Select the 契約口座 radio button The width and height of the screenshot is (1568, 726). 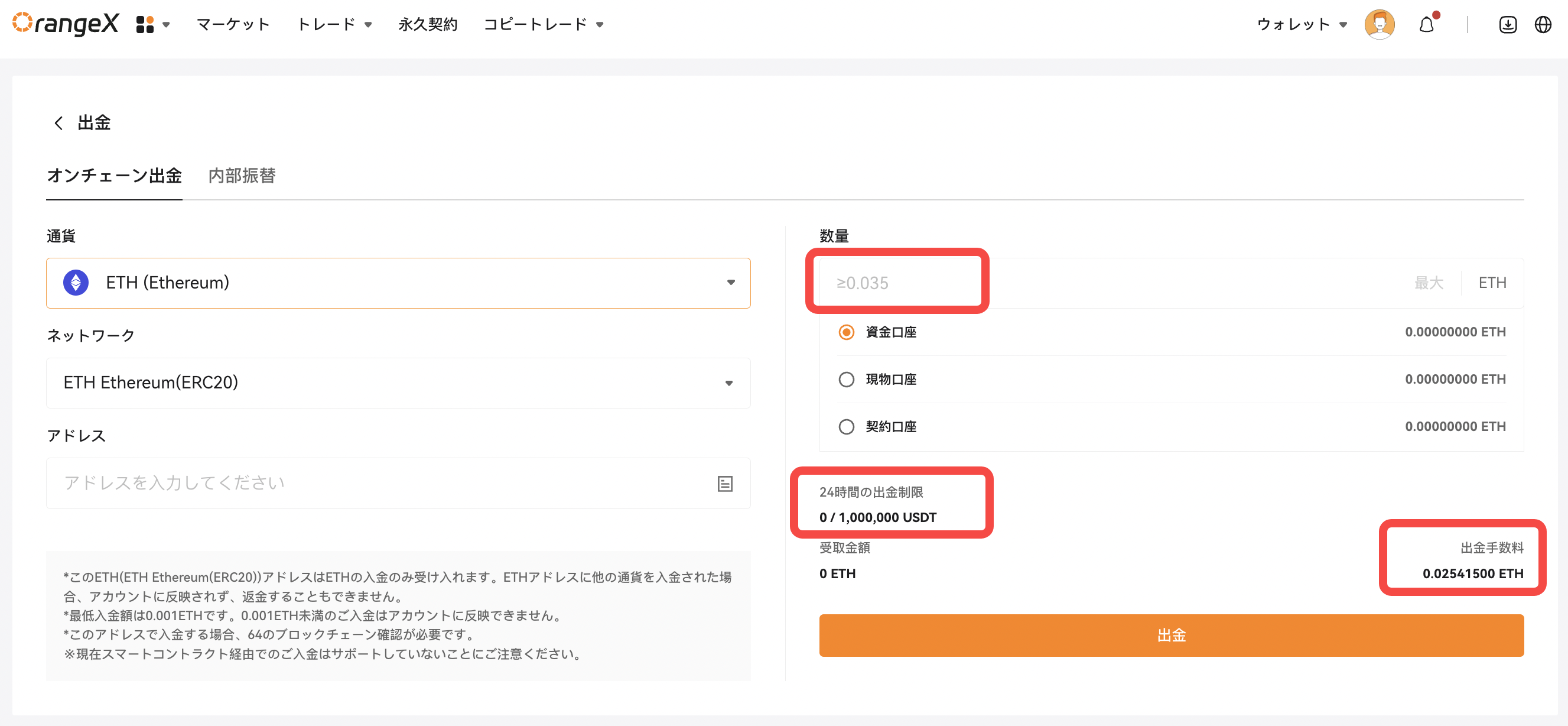point(846,426)
